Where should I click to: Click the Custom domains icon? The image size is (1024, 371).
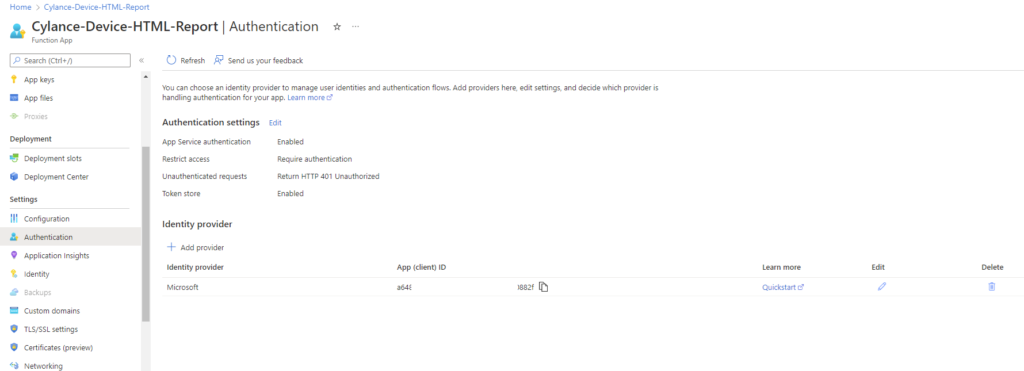point(14,311)
